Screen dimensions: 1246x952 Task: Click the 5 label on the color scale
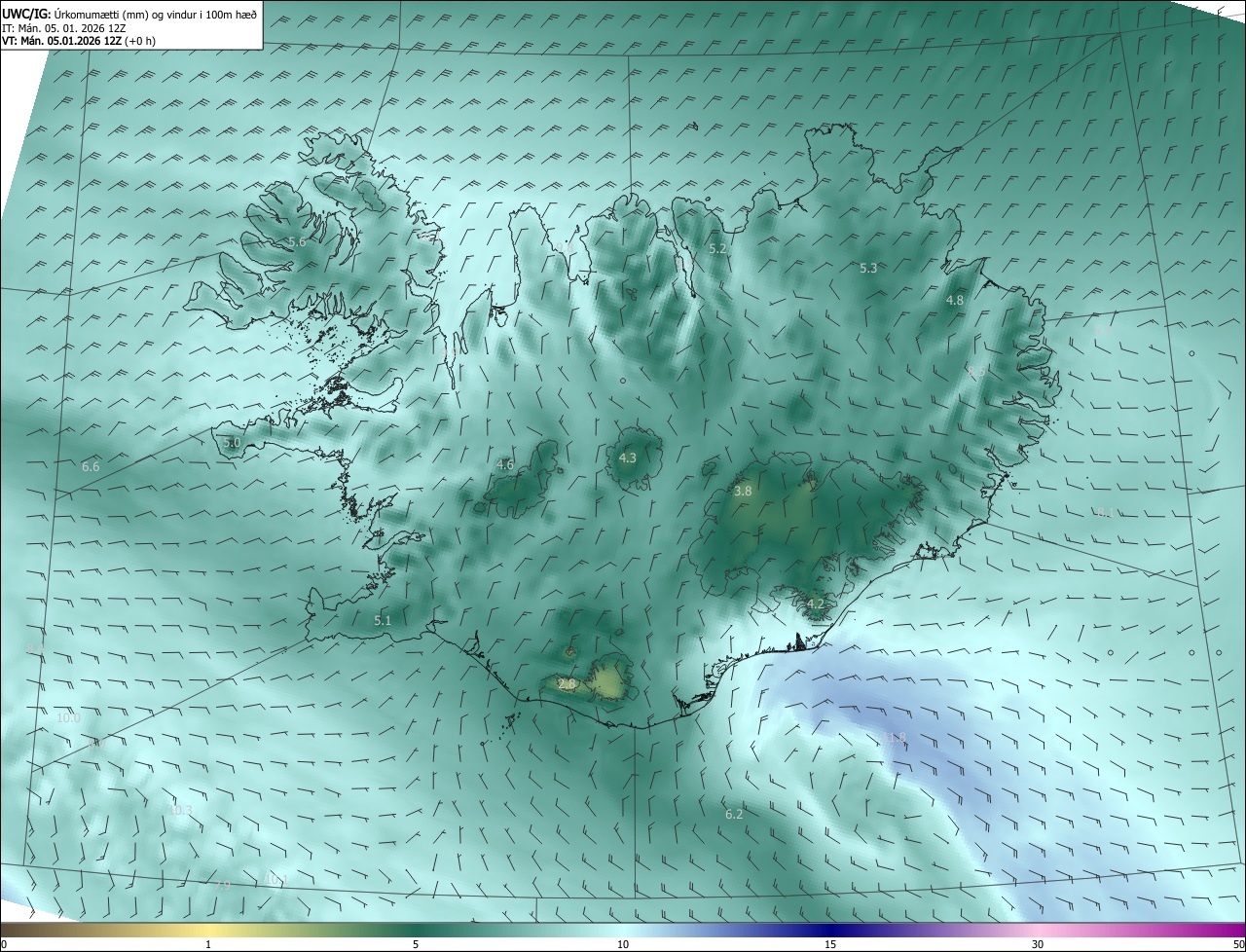click(x=416, y=944)
